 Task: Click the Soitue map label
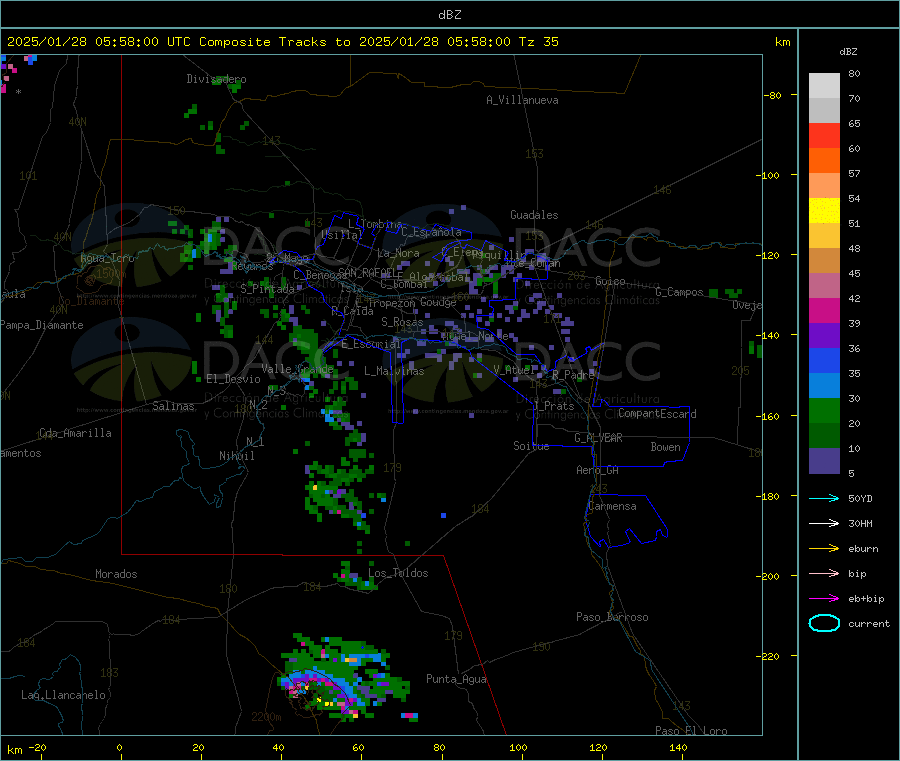click(531, 446)
